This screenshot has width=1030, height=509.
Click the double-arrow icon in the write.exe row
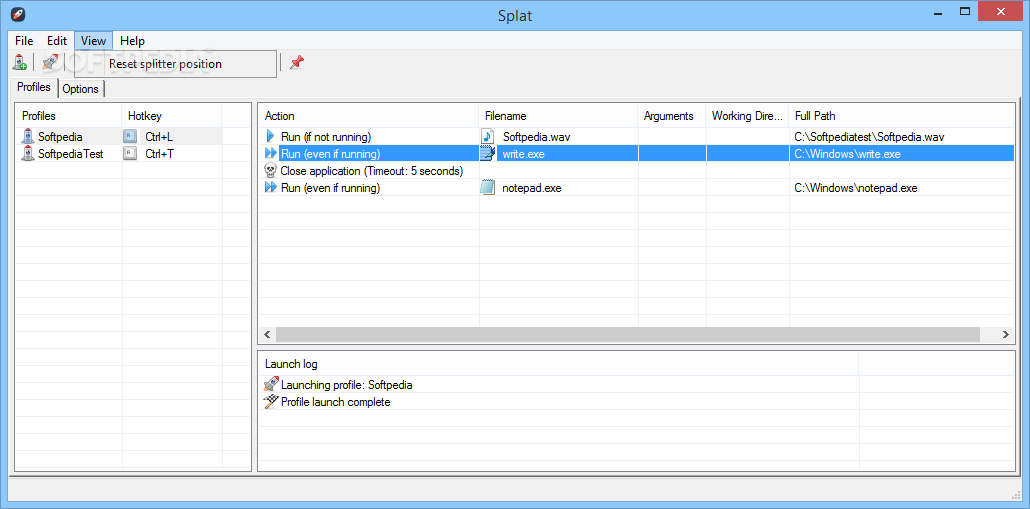coord(271,154)
